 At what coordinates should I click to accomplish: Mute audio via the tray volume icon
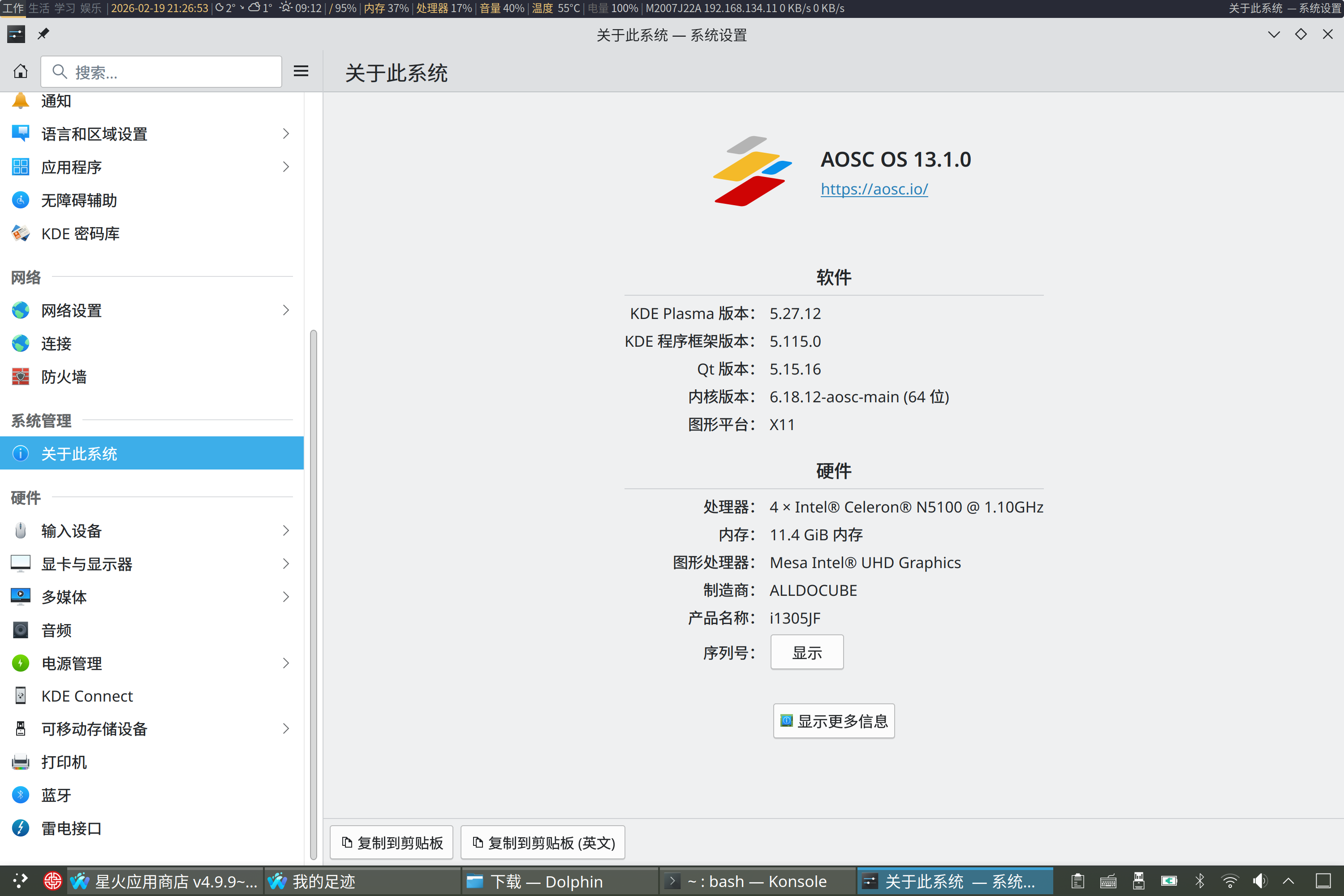coord(1261,881)
